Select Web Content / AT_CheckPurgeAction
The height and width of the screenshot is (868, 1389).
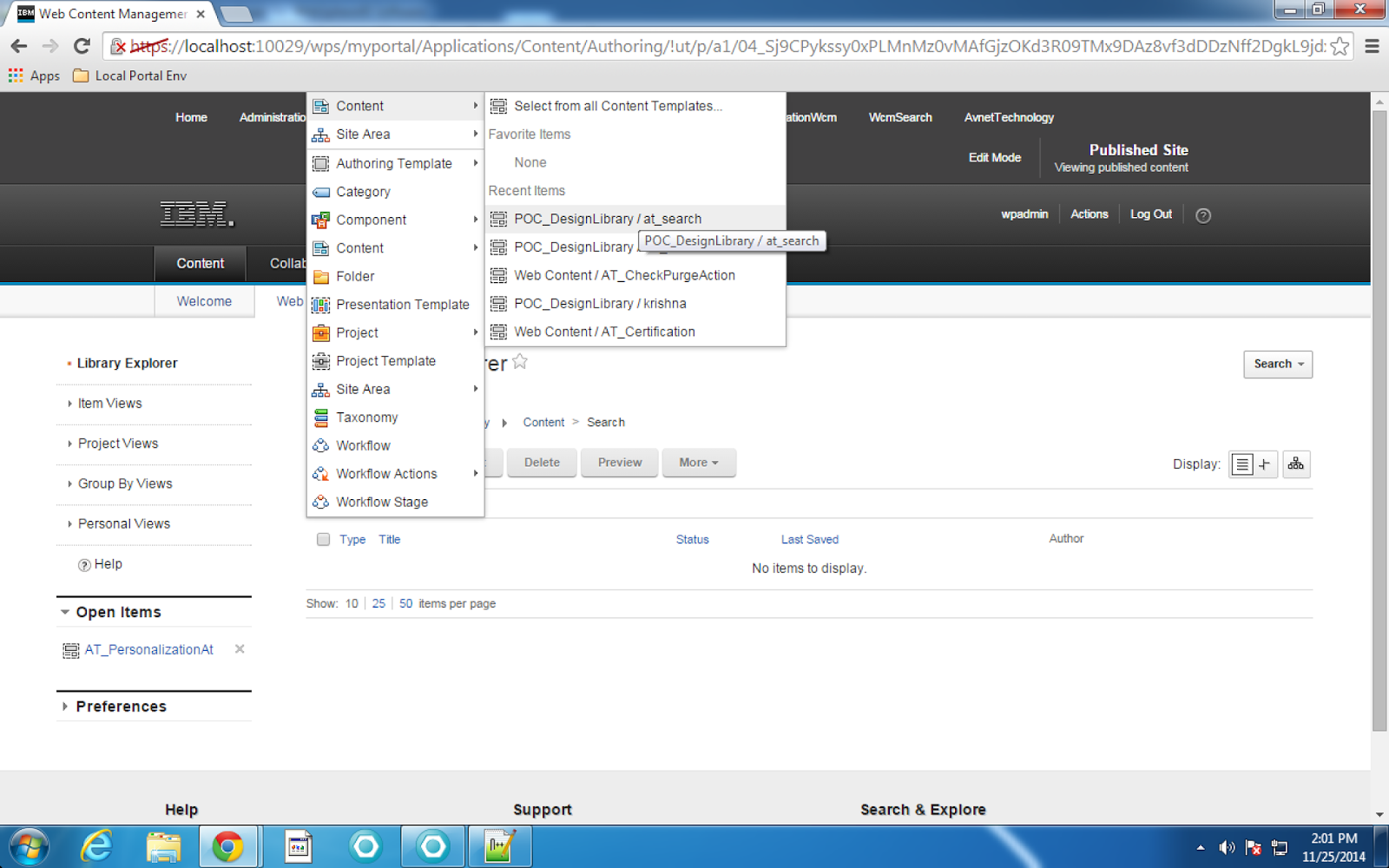pos(635,275)
